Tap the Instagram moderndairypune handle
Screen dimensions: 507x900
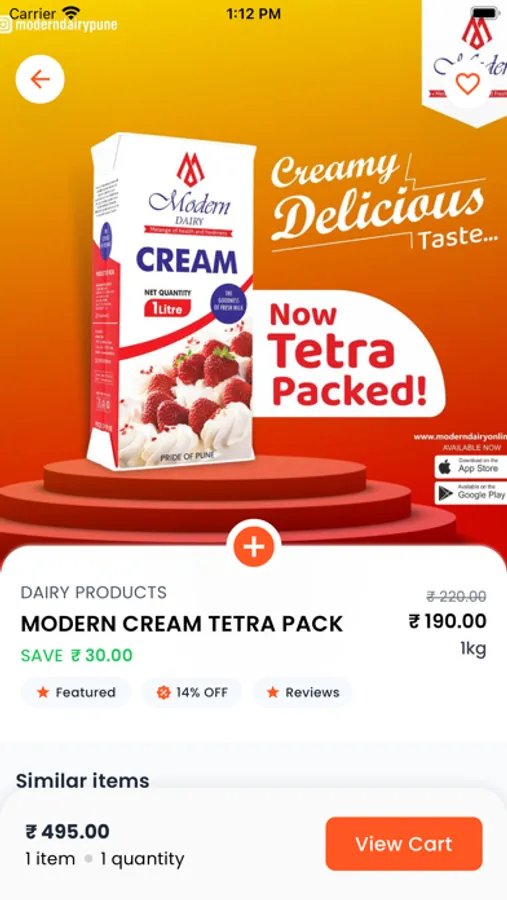point(59,25)
